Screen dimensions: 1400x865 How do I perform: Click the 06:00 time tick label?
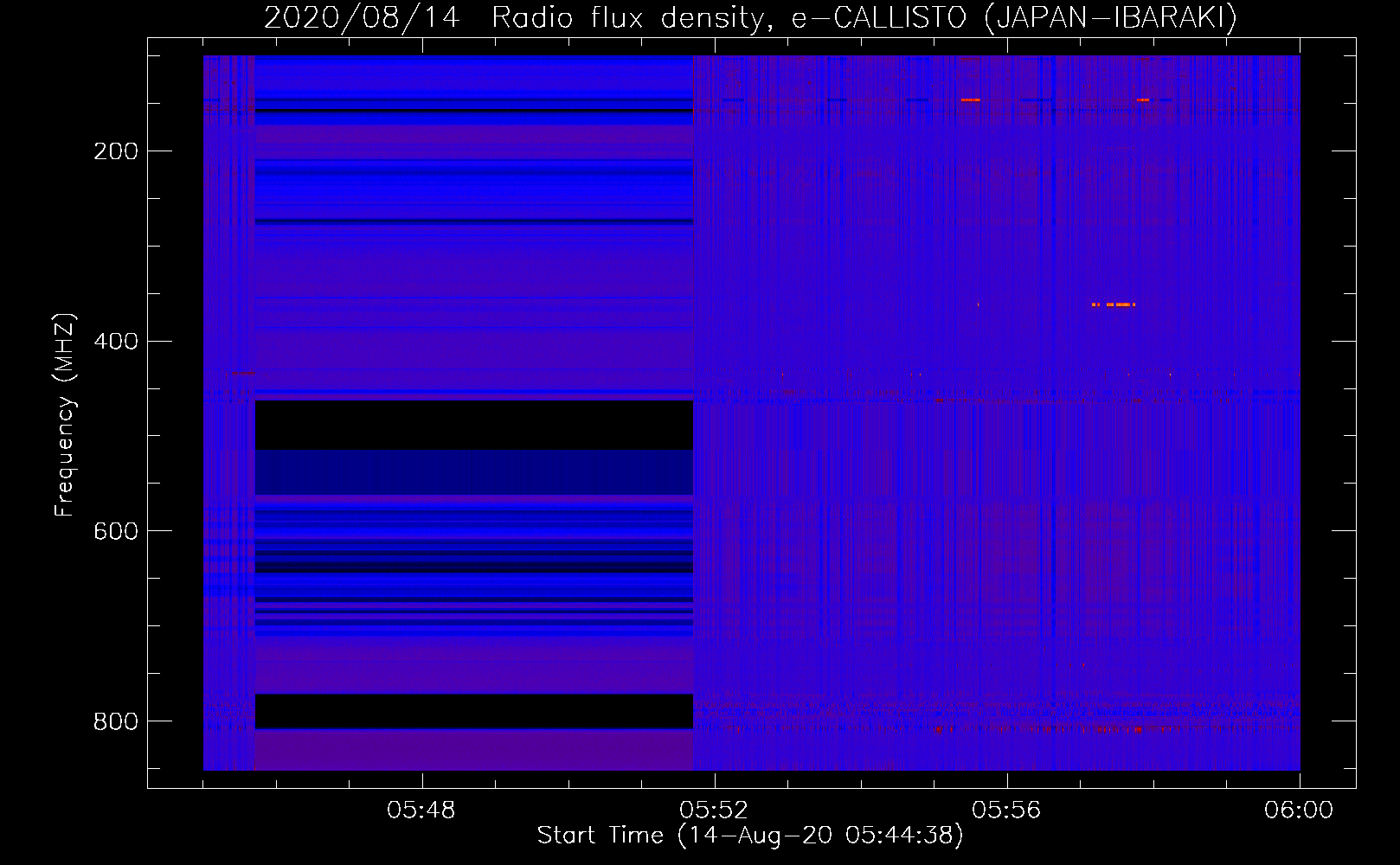pos(1299,811)
